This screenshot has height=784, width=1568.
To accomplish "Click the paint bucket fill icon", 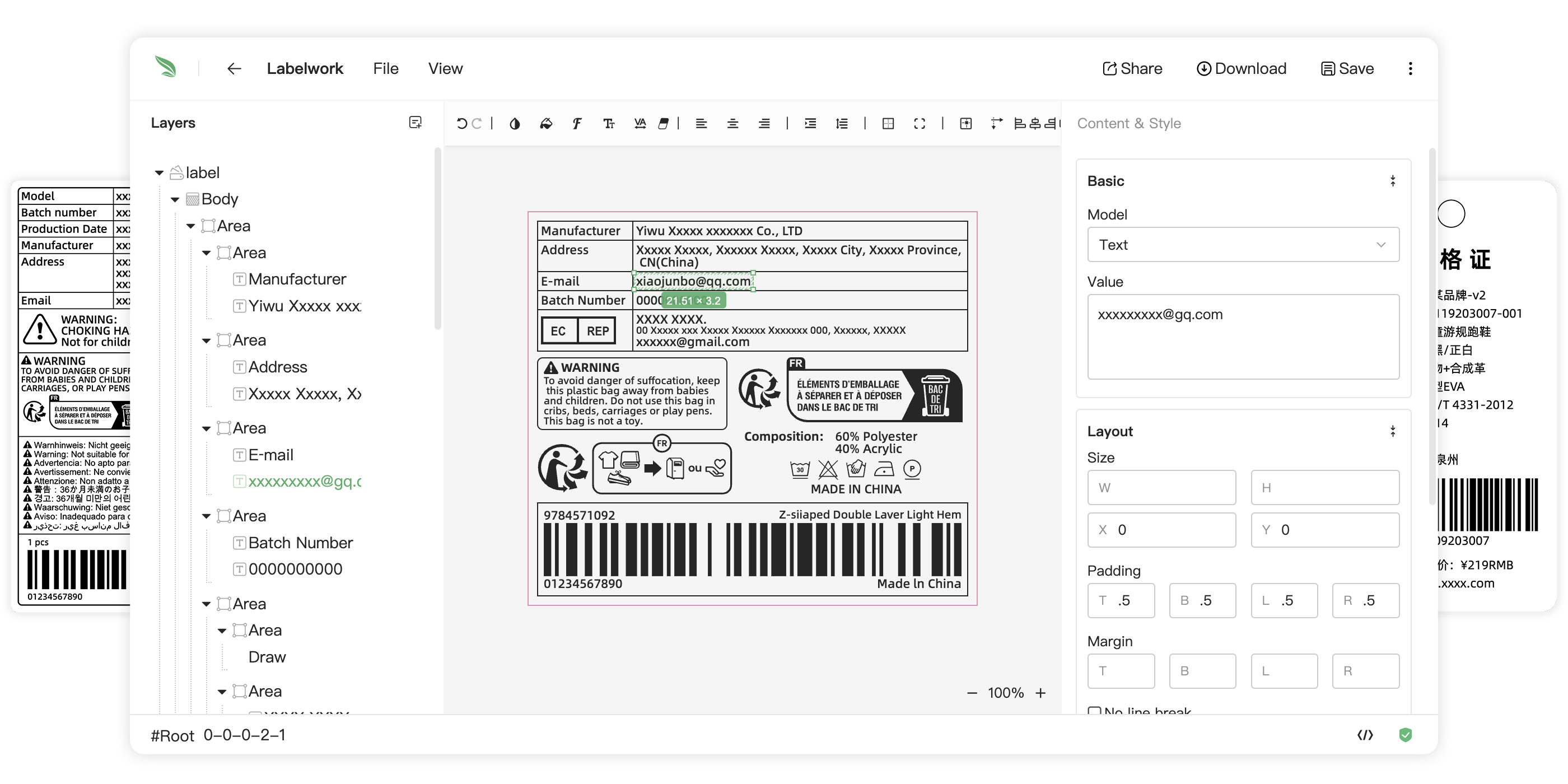I will (546, 124).
